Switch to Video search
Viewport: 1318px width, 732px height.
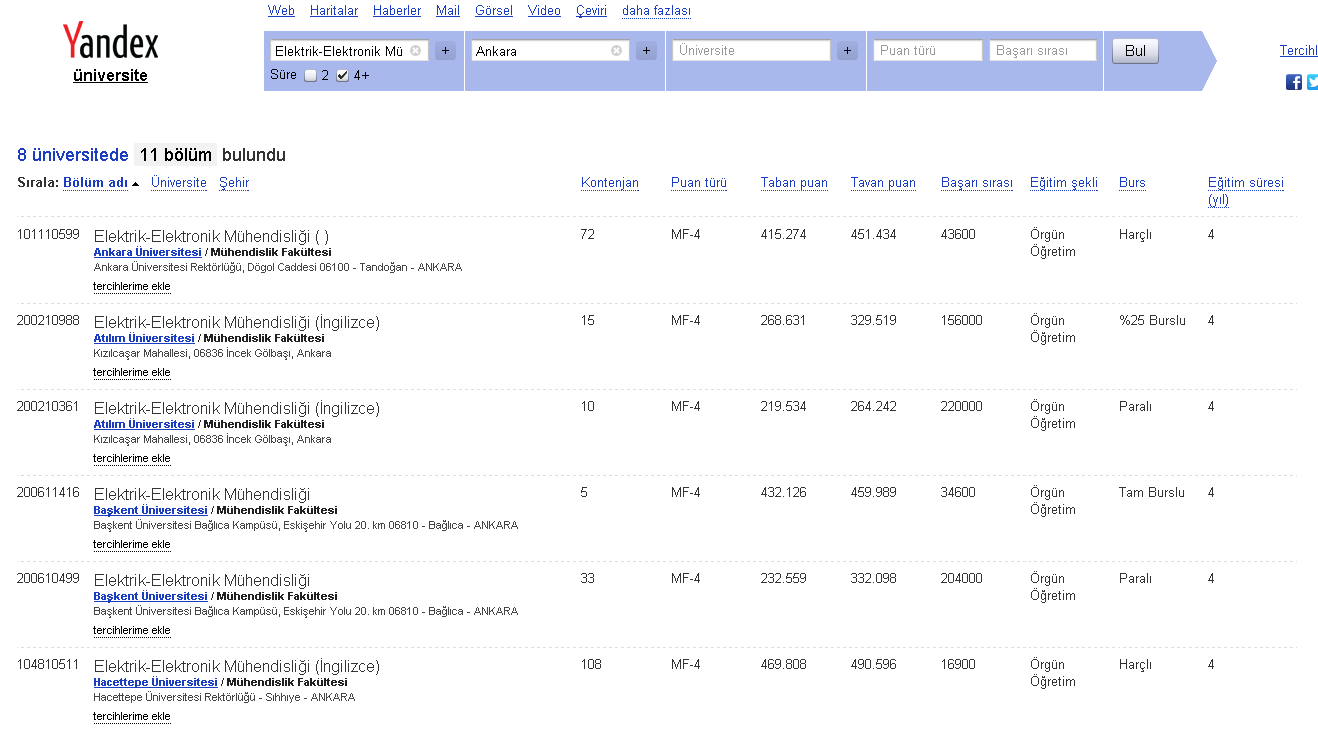(544, 11)
